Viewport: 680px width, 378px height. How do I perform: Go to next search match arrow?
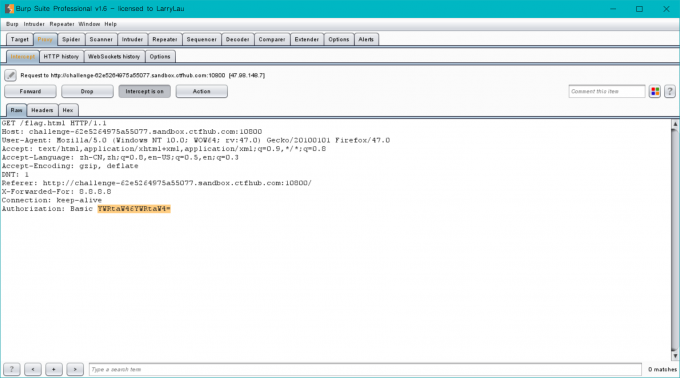coord(75,369)
